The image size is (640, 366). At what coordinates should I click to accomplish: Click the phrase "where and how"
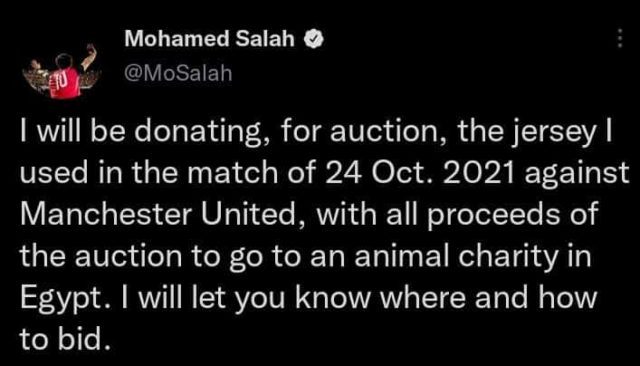coord(489,298)
